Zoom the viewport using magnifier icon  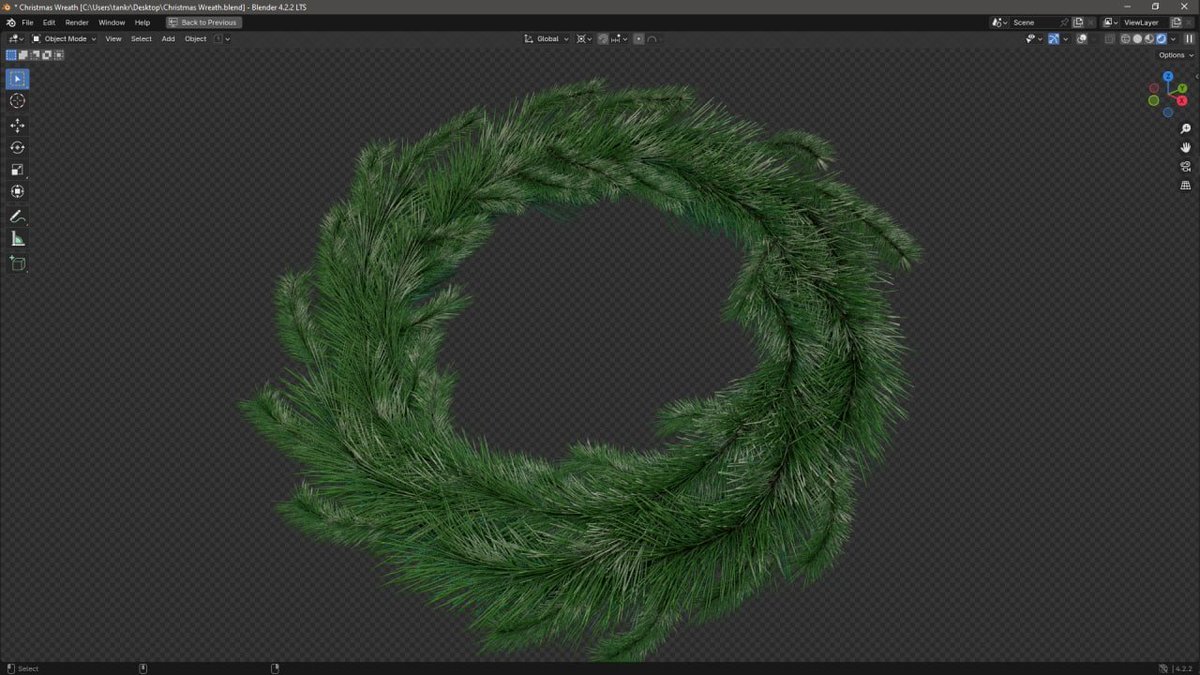[x=1185, y=128]
